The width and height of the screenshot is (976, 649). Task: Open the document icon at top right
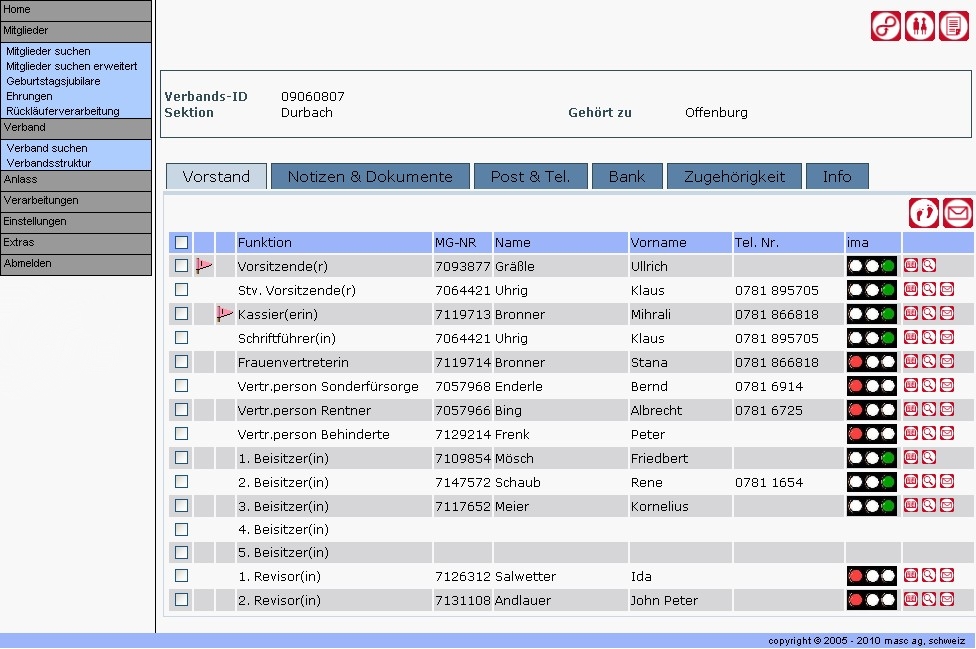point(954,26)
